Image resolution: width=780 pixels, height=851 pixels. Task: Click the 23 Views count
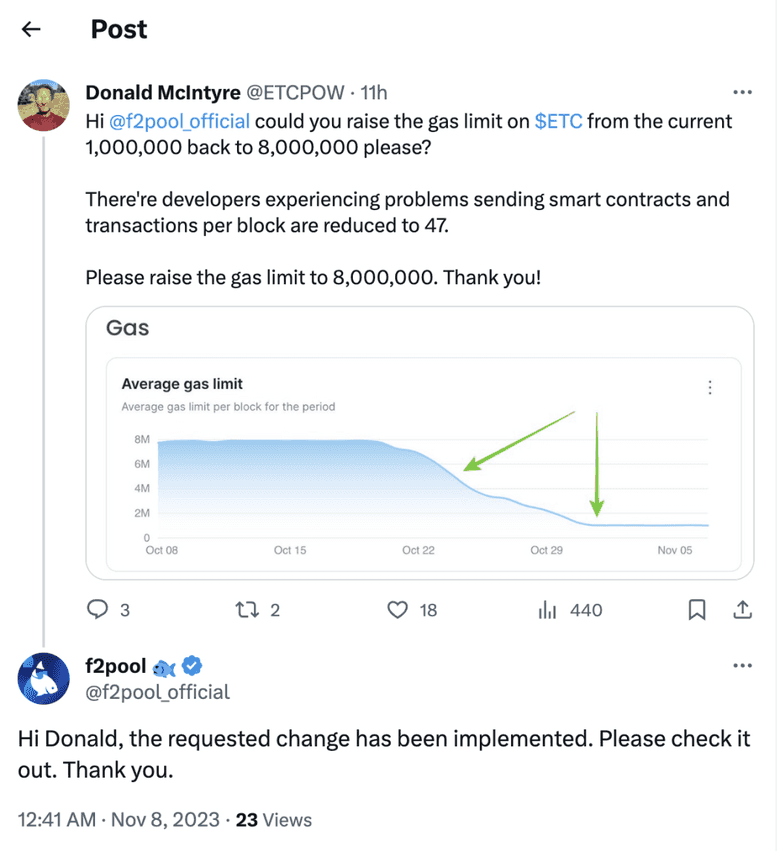click(274, 820)
